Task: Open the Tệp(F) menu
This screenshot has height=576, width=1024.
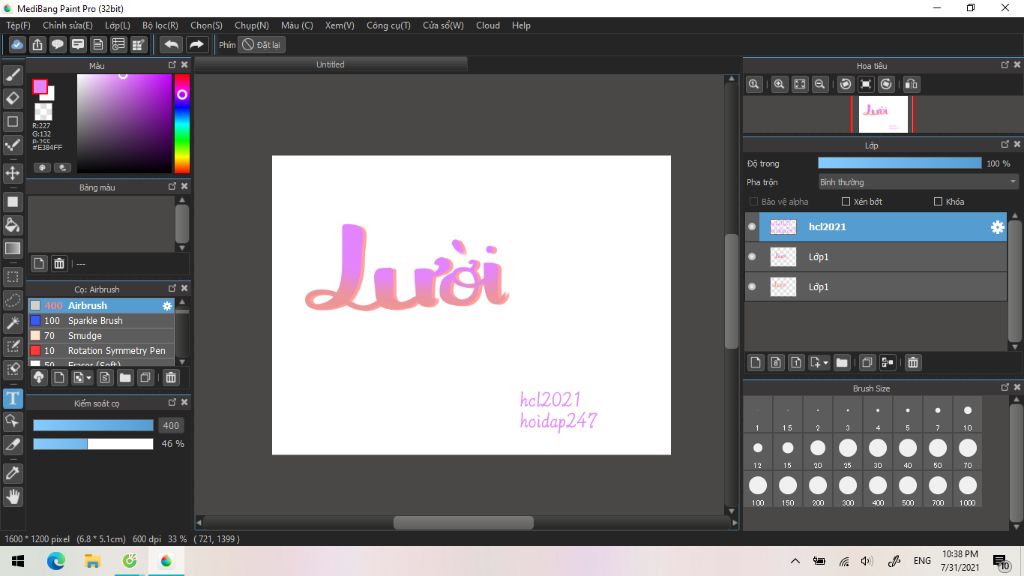Action: pos(18,25)
